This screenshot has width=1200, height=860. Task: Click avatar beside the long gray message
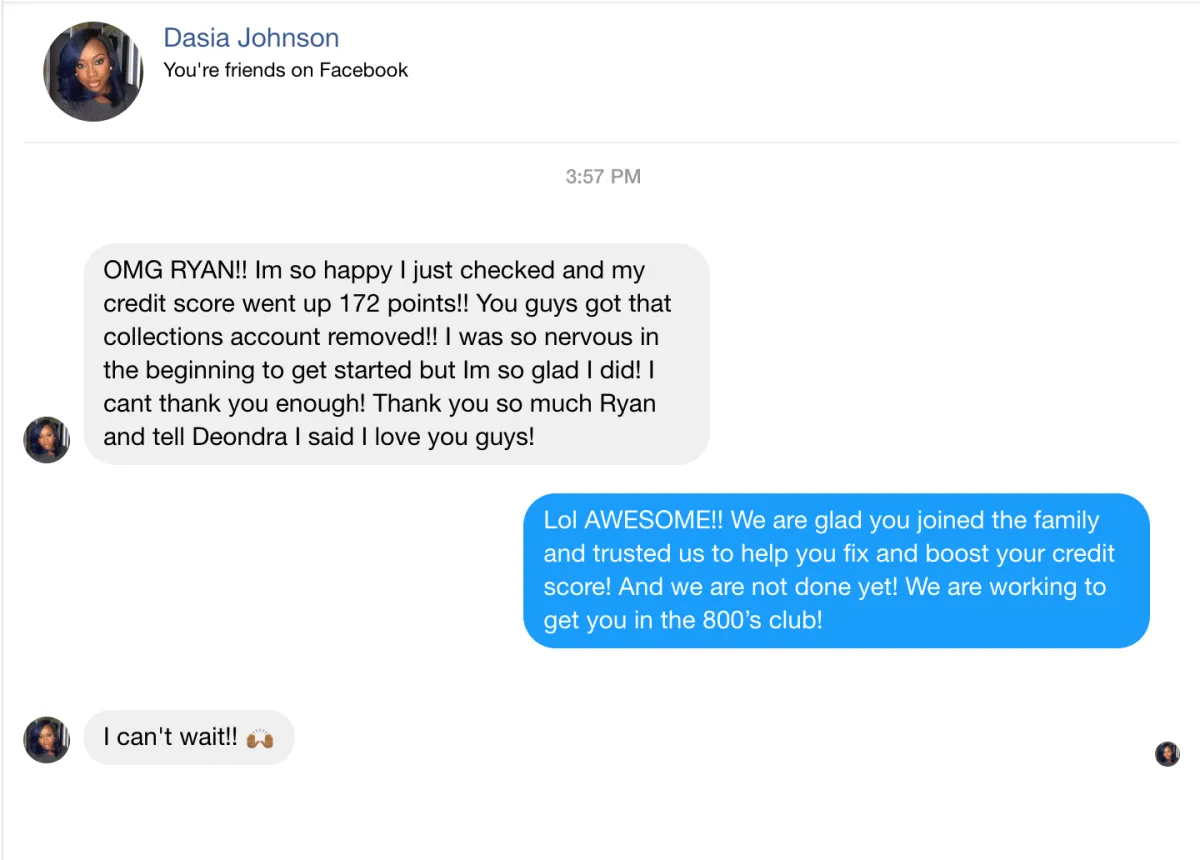pos(47,440)
